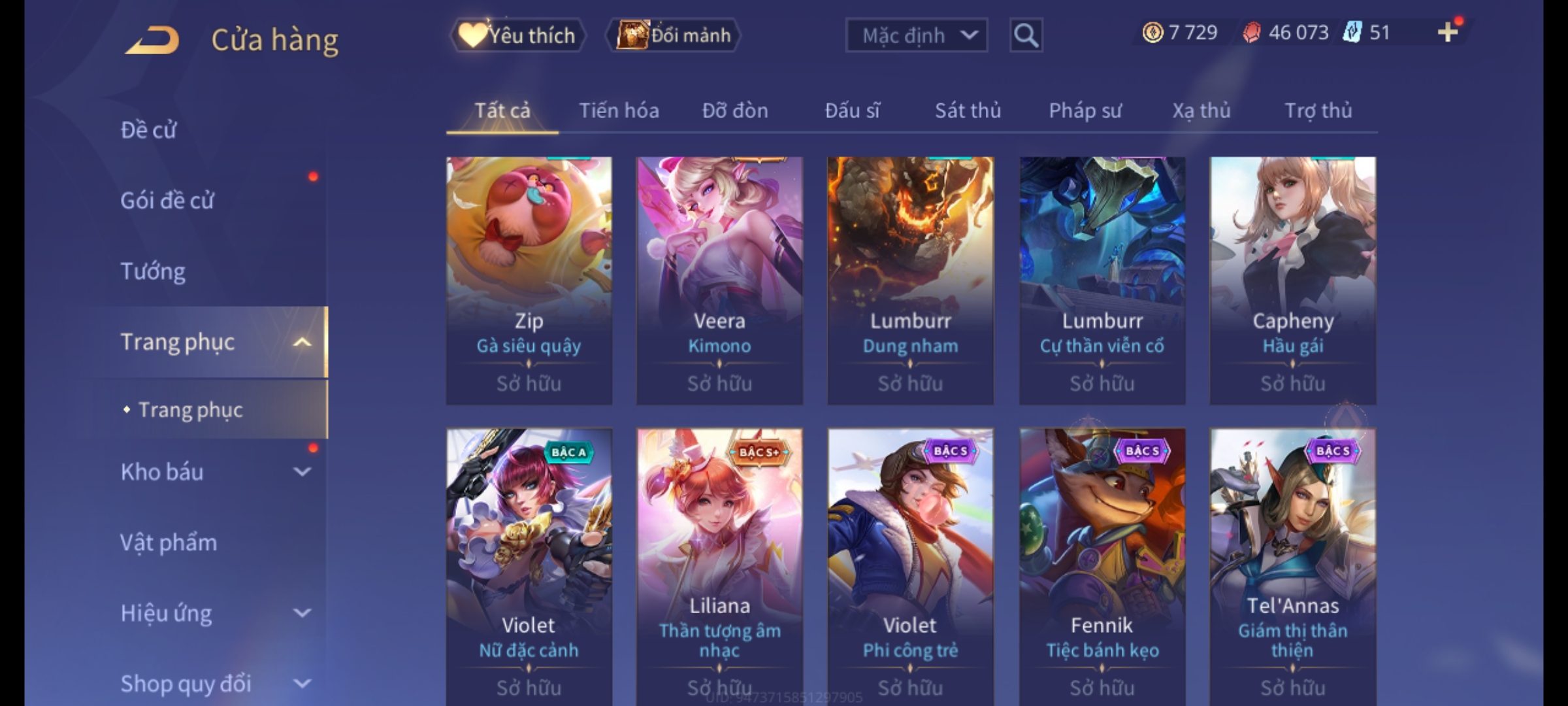Tap the back arrow icon

153,40
